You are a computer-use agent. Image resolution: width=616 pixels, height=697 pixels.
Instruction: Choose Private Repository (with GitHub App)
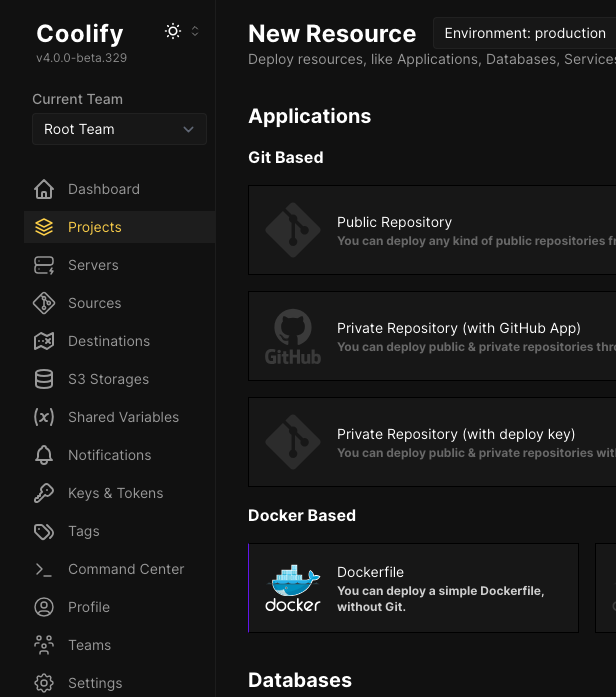click(x=432, y=336)
